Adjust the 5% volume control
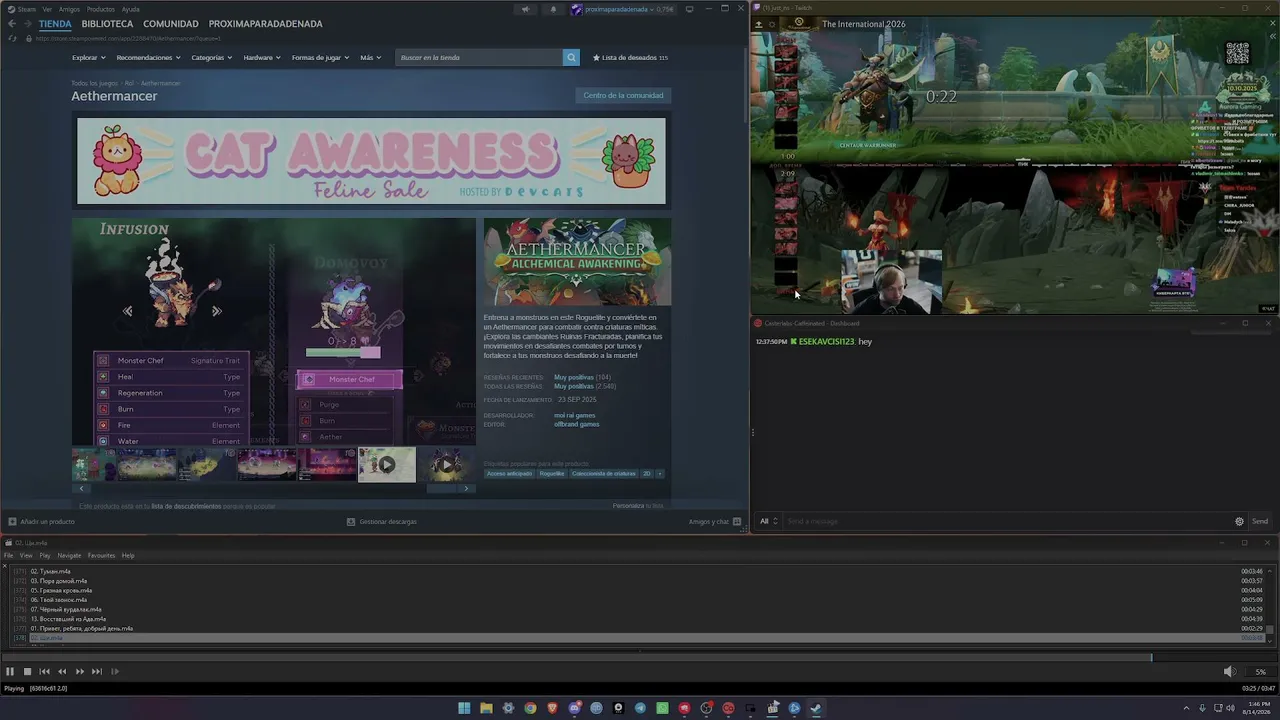Image resolution: width=1280 pixels, height=720 pixels. coord(1260,672)
